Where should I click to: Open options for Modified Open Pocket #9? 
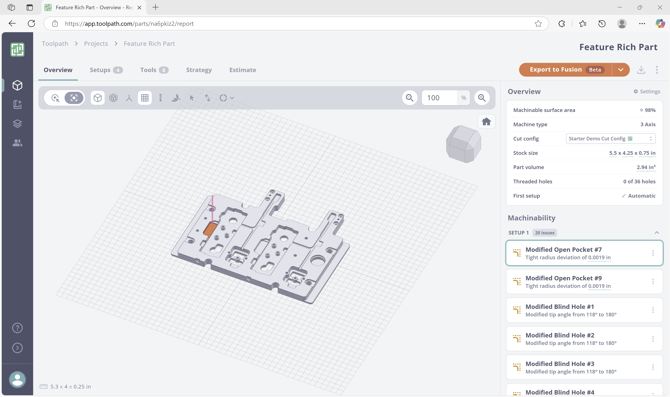click(653, 282)
